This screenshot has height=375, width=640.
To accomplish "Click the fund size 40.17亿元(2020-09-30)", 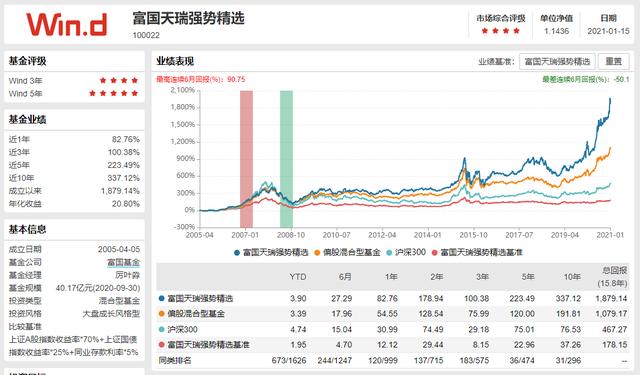I will point(98,288).
